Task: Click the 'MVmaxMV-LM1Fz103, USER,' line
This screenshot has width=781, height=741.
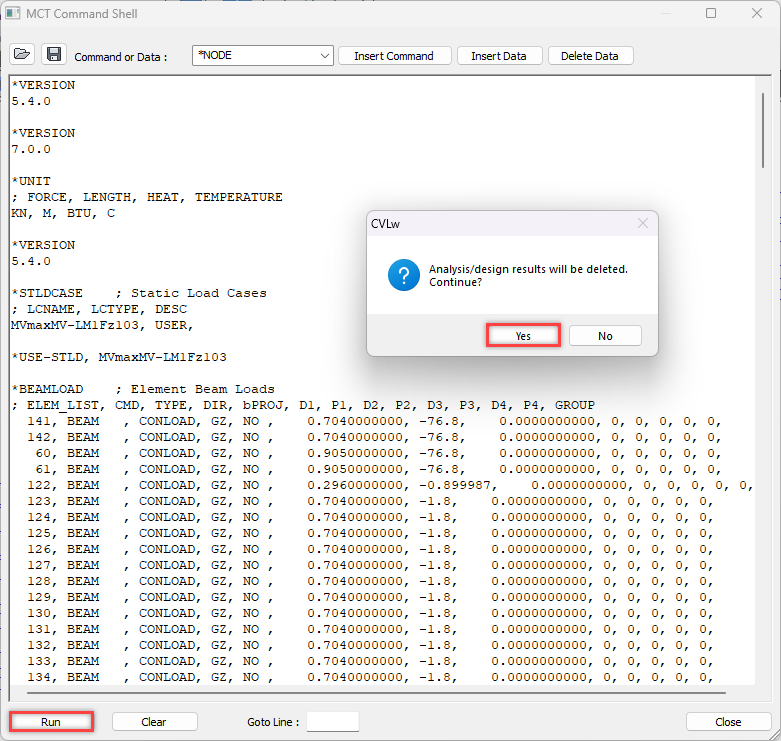Action: click(102, 325)
